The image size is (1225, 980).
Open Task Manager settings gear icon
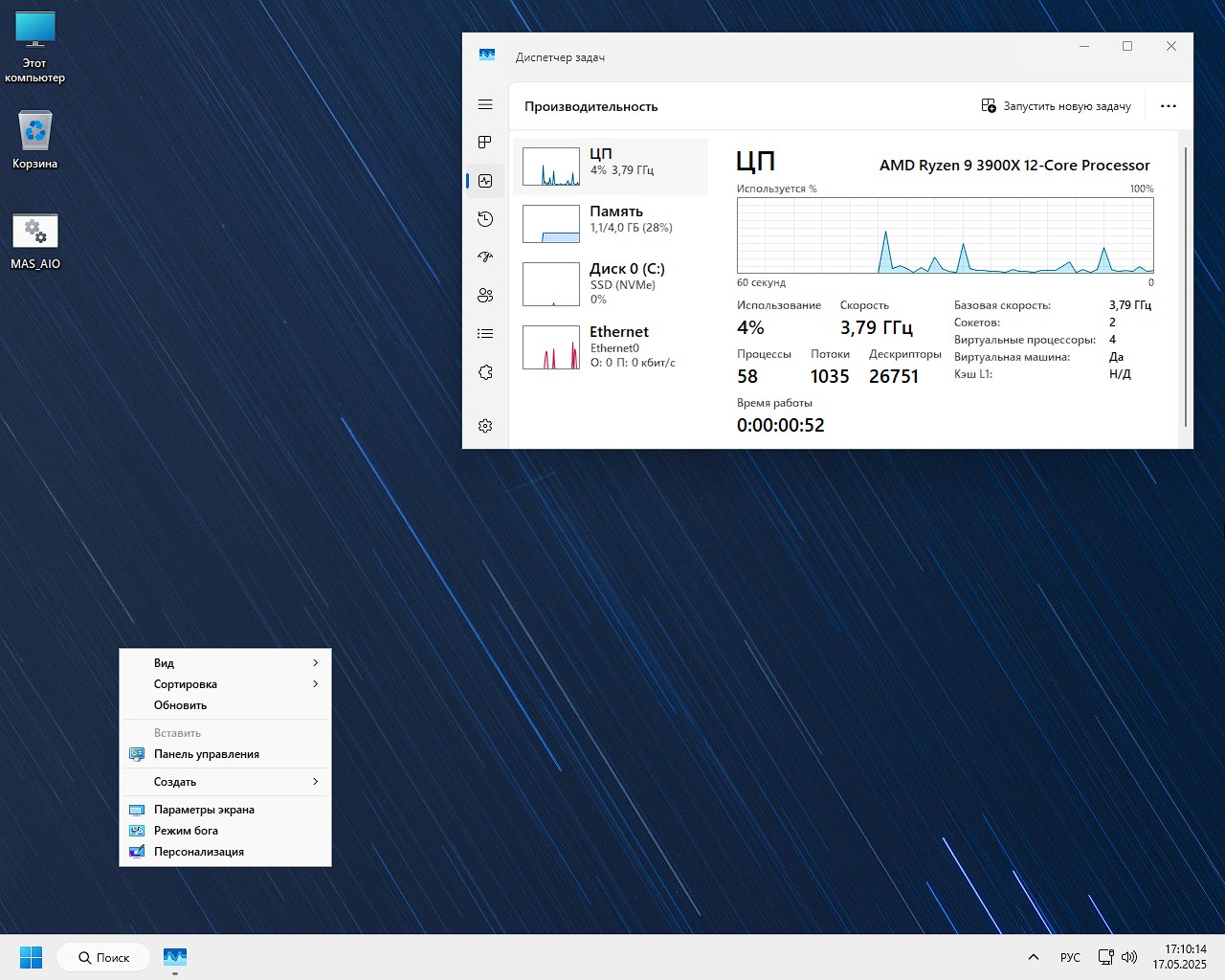[485, 426]
